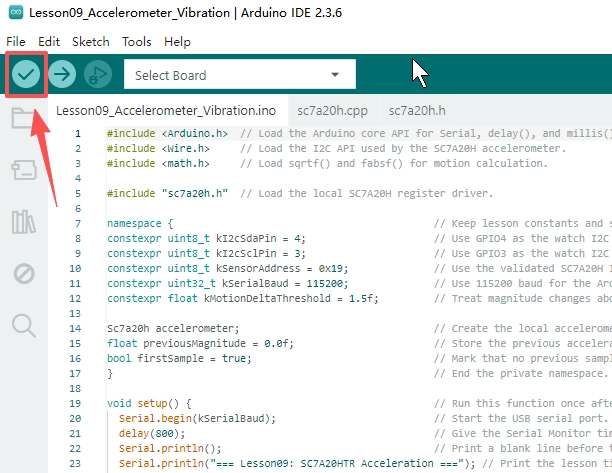Click the Start Debugging button
Viewport: 612px width, 473px height.
coord(98,74)
